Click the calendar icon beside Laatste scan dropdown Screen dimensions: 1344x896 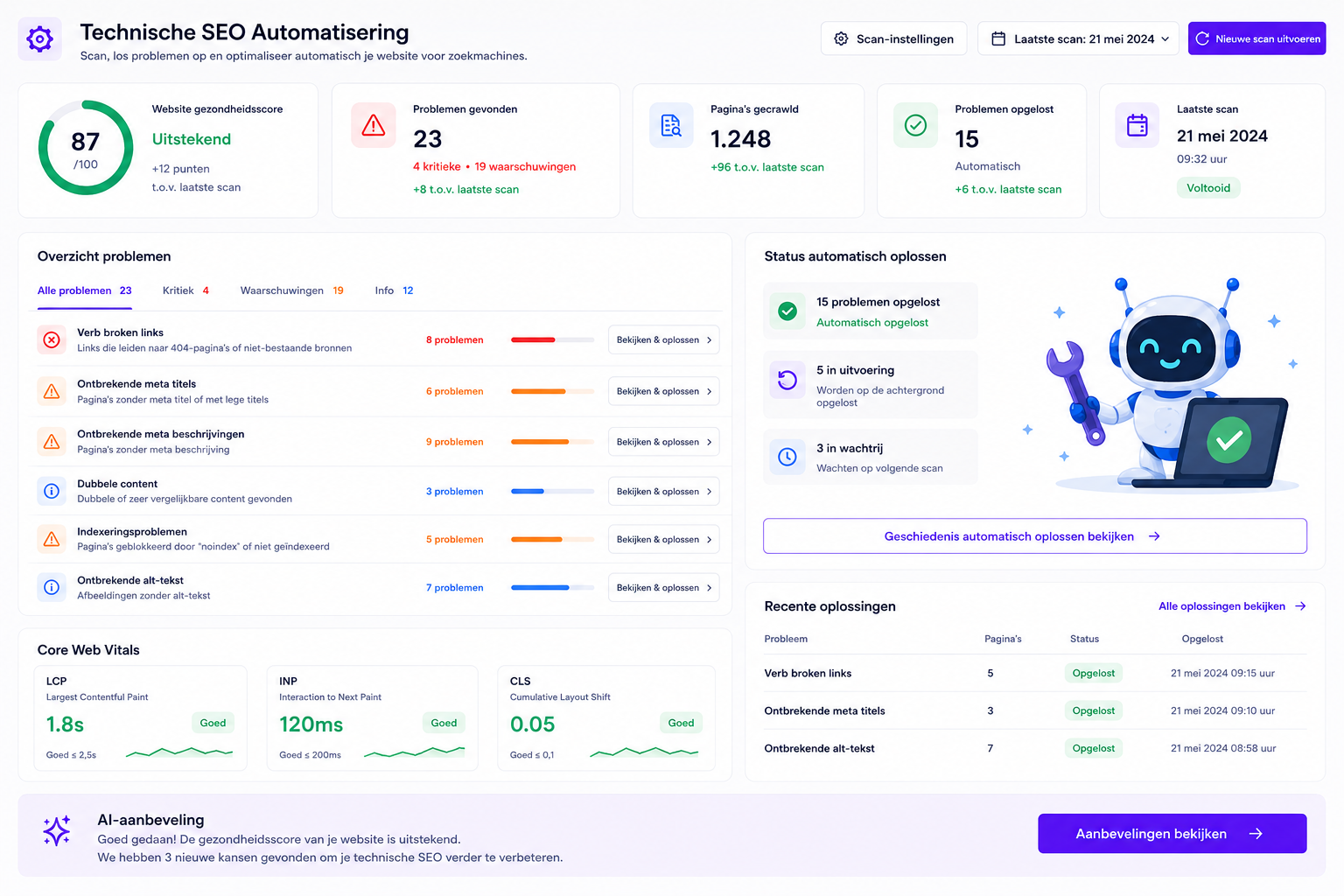(998, 38)
